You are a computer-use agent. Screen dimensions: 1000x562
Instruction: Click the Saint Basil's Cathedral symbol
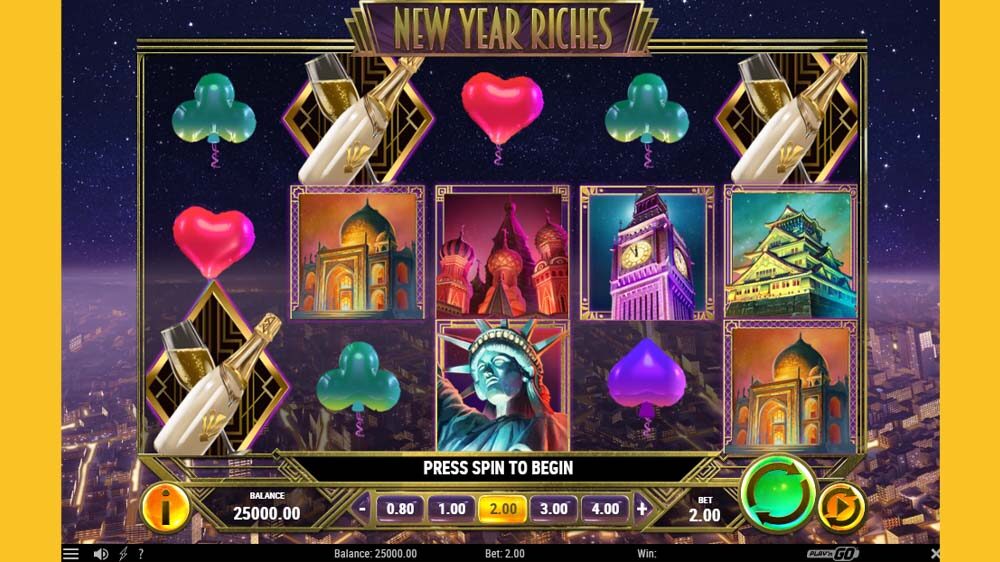[x=503, y=253]
